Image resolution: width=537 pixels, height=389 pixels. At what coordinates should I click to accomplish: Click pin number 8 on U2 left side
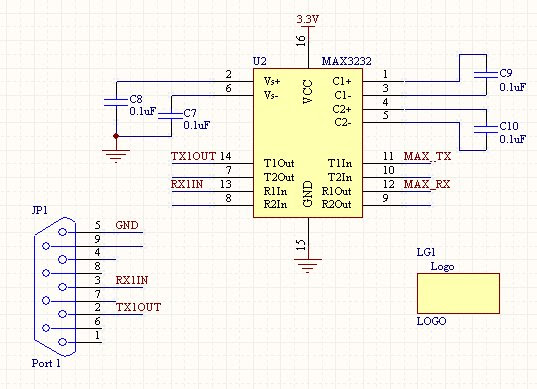coord(228,198)
